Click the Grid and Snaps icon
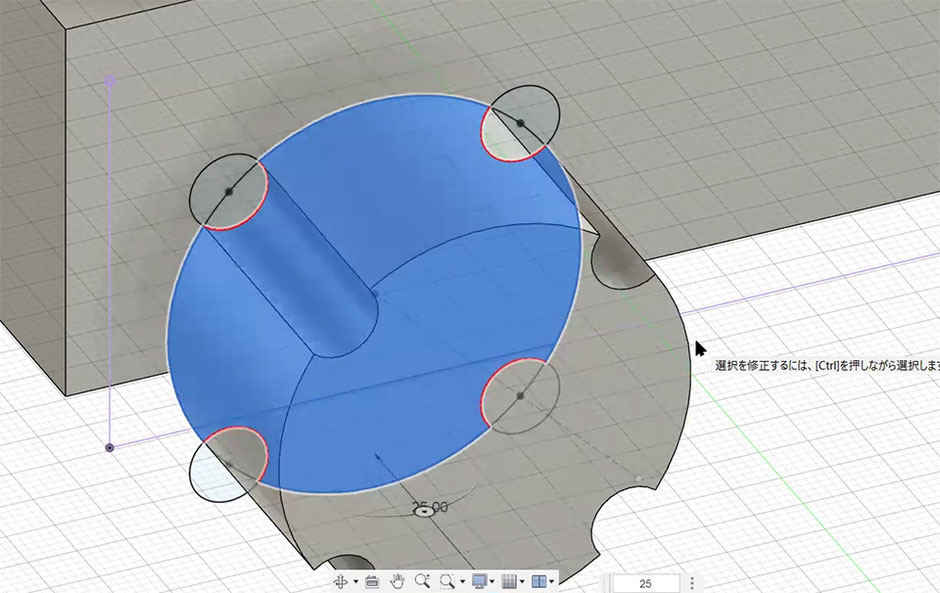940x593 pixels. 509,581
